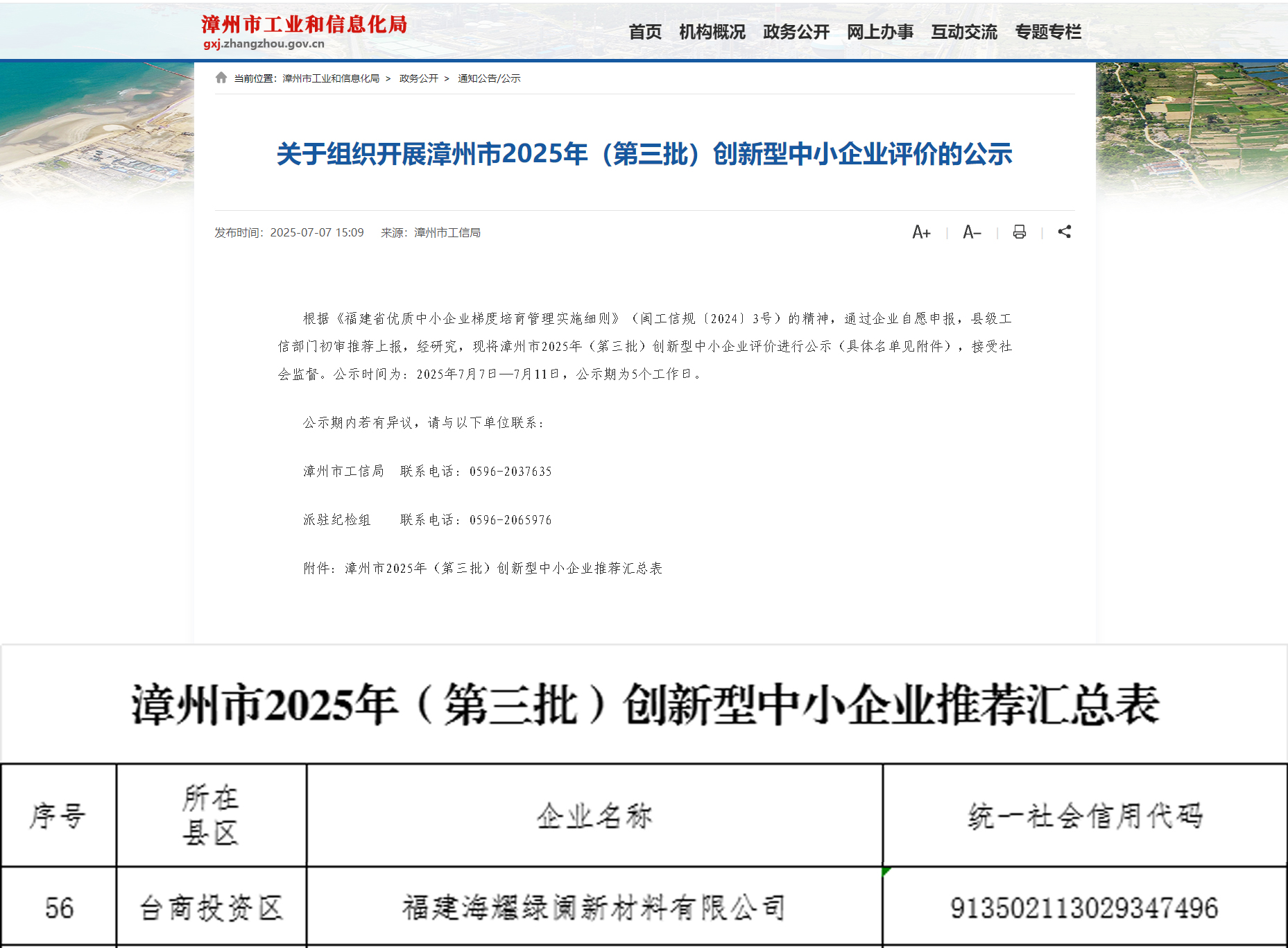Click the 漳州市工业和信息化局 breadcrumb link
This screenshot has height=948, width=1288.
pos(331,78)
